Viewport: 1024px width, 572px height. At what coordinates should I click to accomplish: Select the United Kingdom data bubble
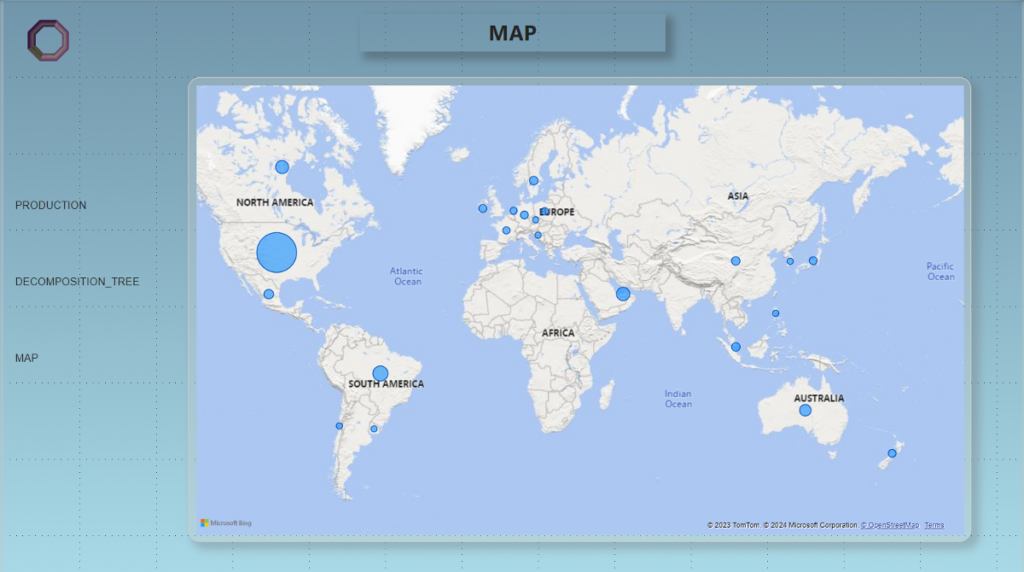[x=483, y=209]
